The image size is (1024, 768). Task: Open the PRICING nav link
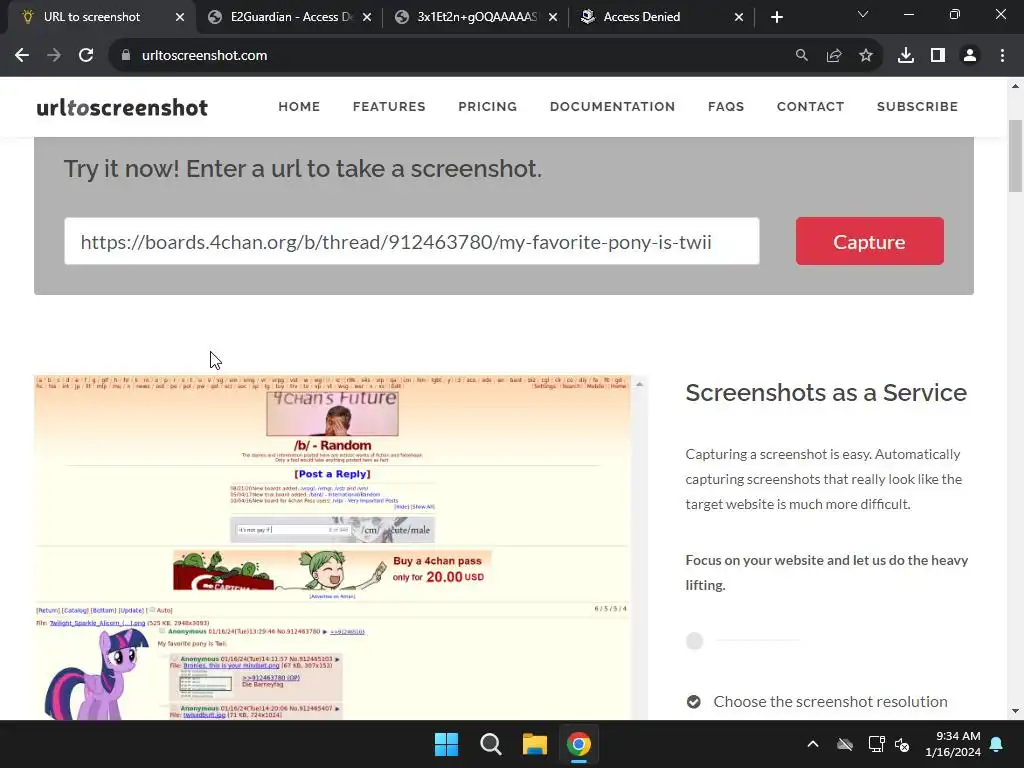click(488, 106)
